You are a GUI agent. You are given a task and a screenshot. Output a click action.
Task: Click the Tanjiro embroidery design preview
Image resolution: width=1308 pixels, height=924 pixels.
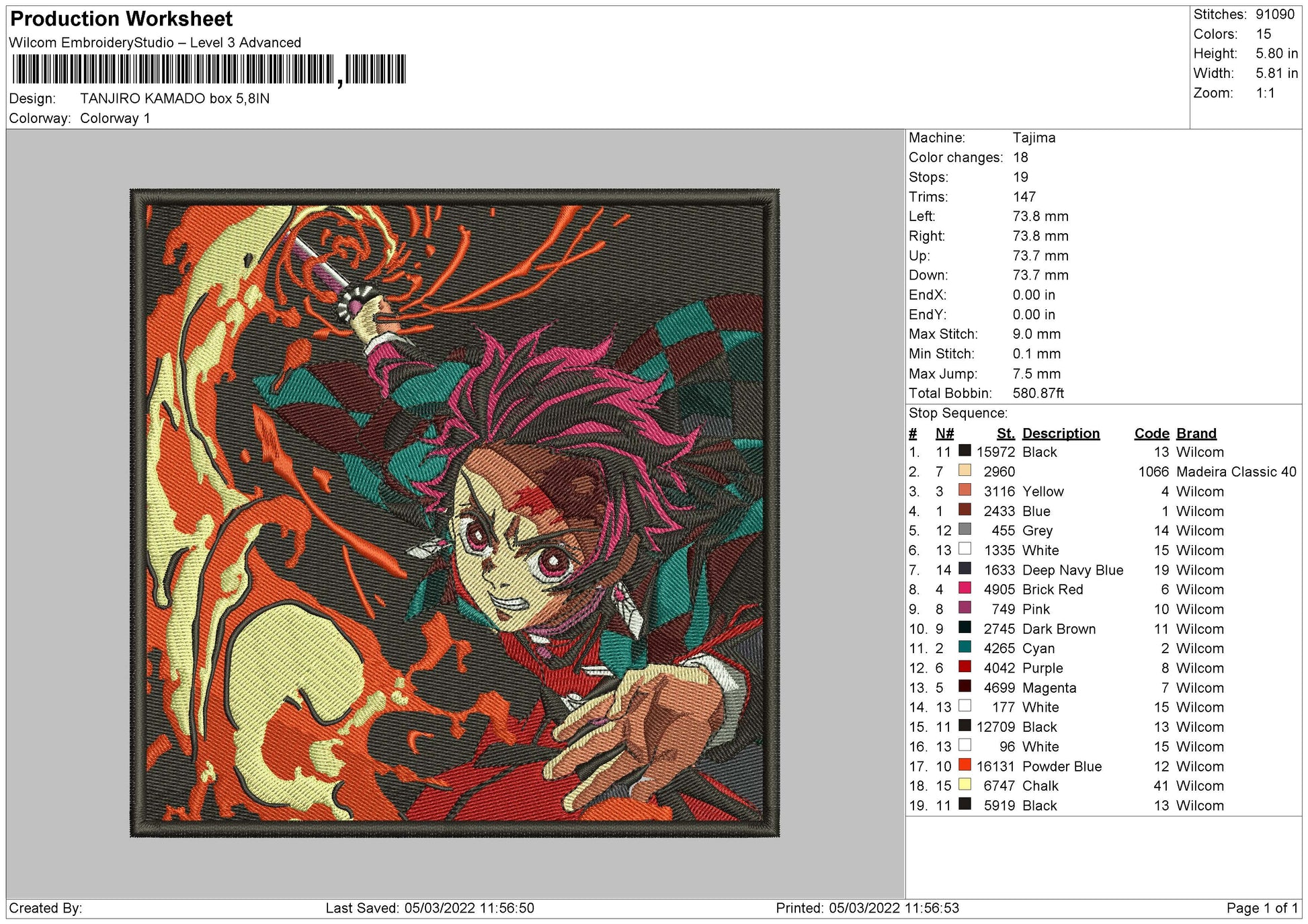(x=454, y=513)
